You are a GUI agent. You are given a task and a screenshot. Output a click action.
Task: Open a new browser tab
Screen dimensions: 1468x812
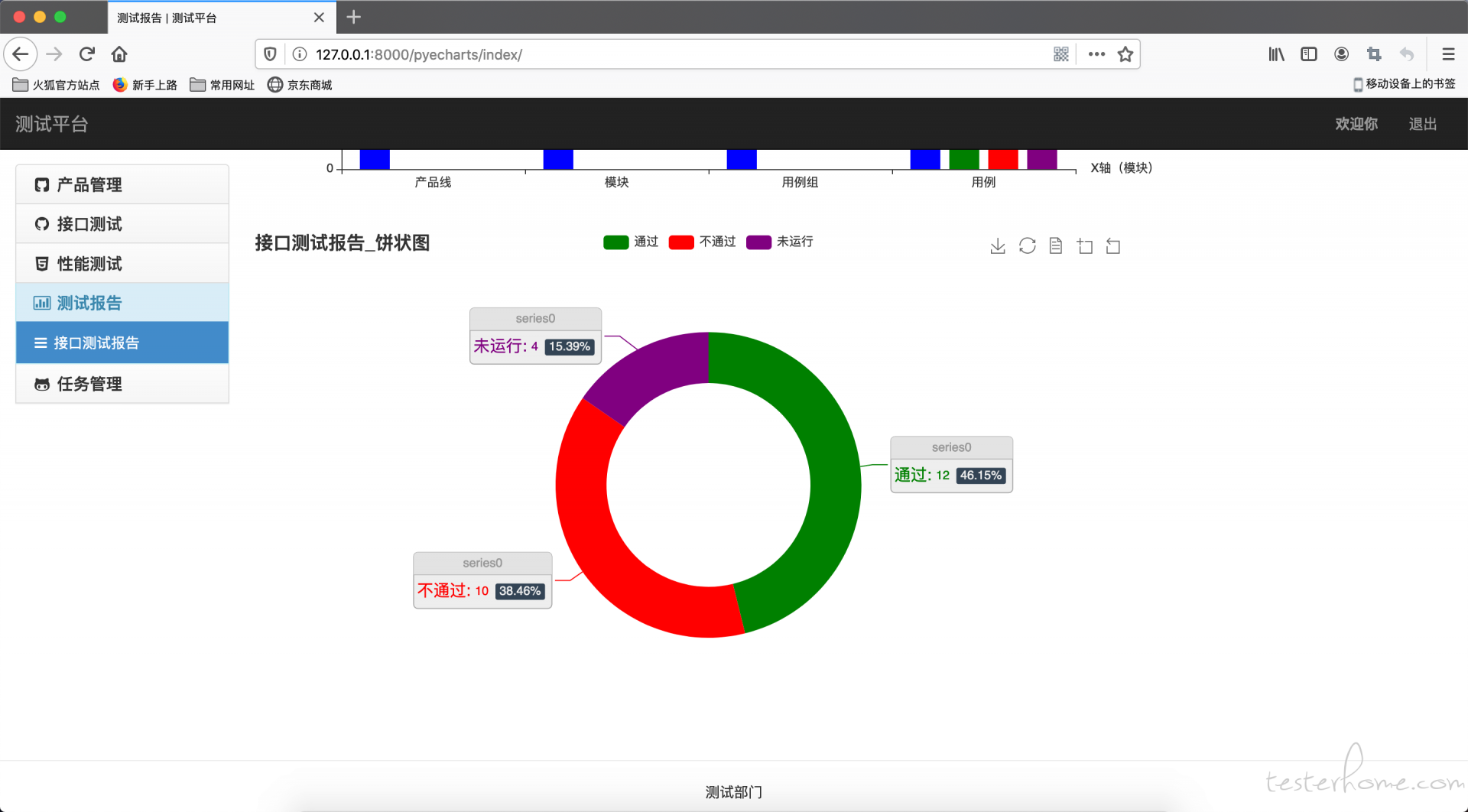coord(353,17)
